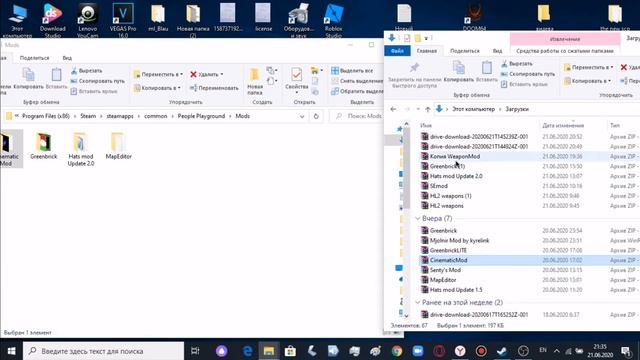The height and width of the screenshot is (360, 640).
Task: Open the Home (Главная) tab in the Downloads window
Action: click(x=427, y=51)
